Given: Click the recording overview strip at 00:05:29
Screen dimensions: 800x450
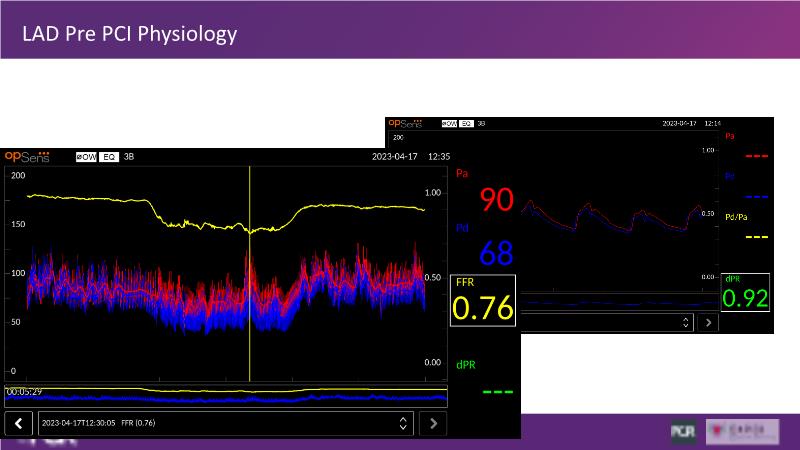Looking at the screenshot, I should coord(225,396).
